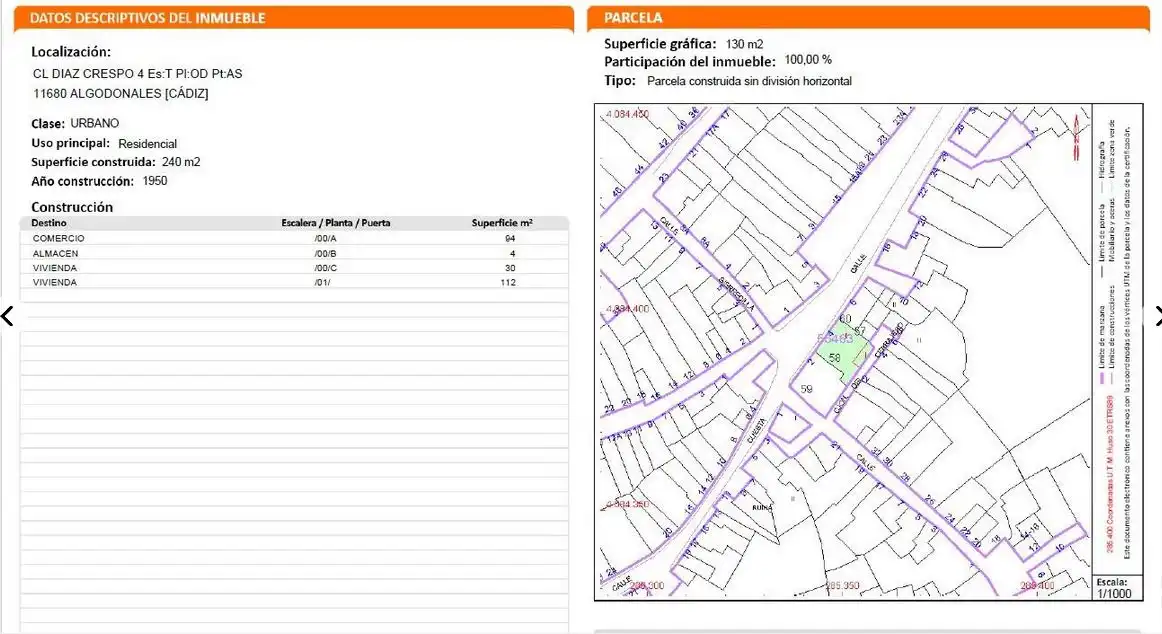Click the 'Uso principal:' label

(x=70, y=143)
